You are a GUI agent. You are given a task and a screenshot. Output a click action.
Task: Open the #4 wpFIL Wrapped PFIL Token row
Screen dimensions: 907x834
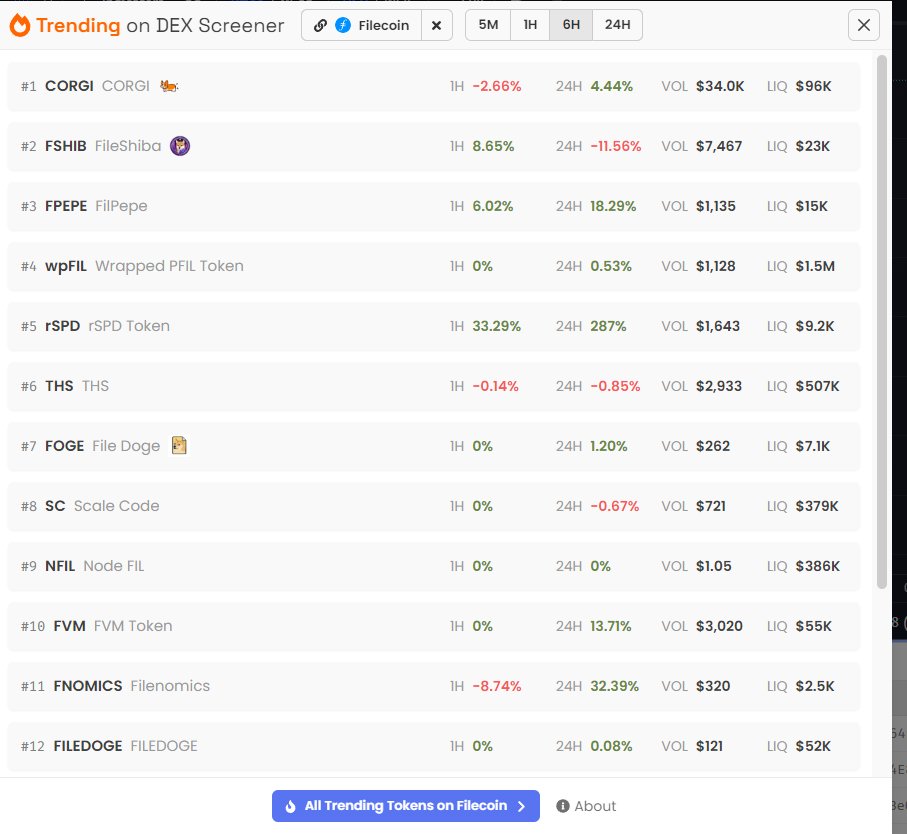(433, 266)
